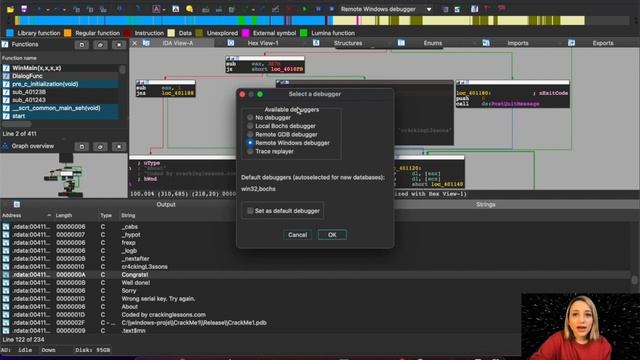640x360 pixels.
Task: Select the No debugger radio button
Action: click(250, 118)
